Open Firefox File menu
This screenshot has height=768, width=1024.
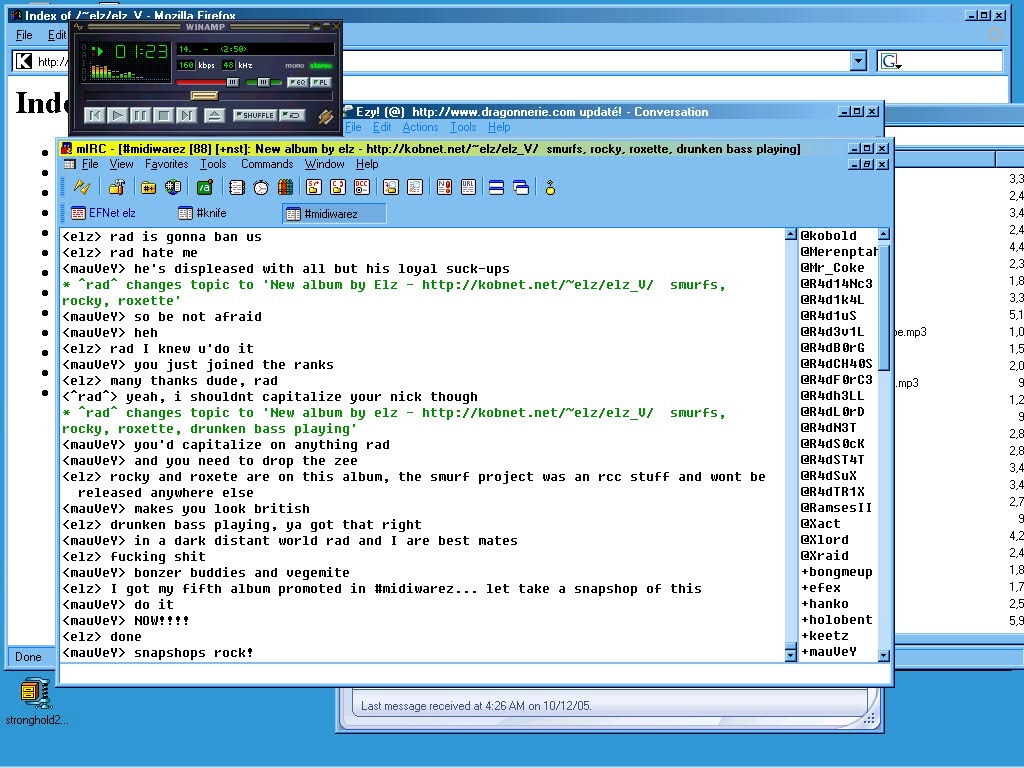[x=24, y=35]
